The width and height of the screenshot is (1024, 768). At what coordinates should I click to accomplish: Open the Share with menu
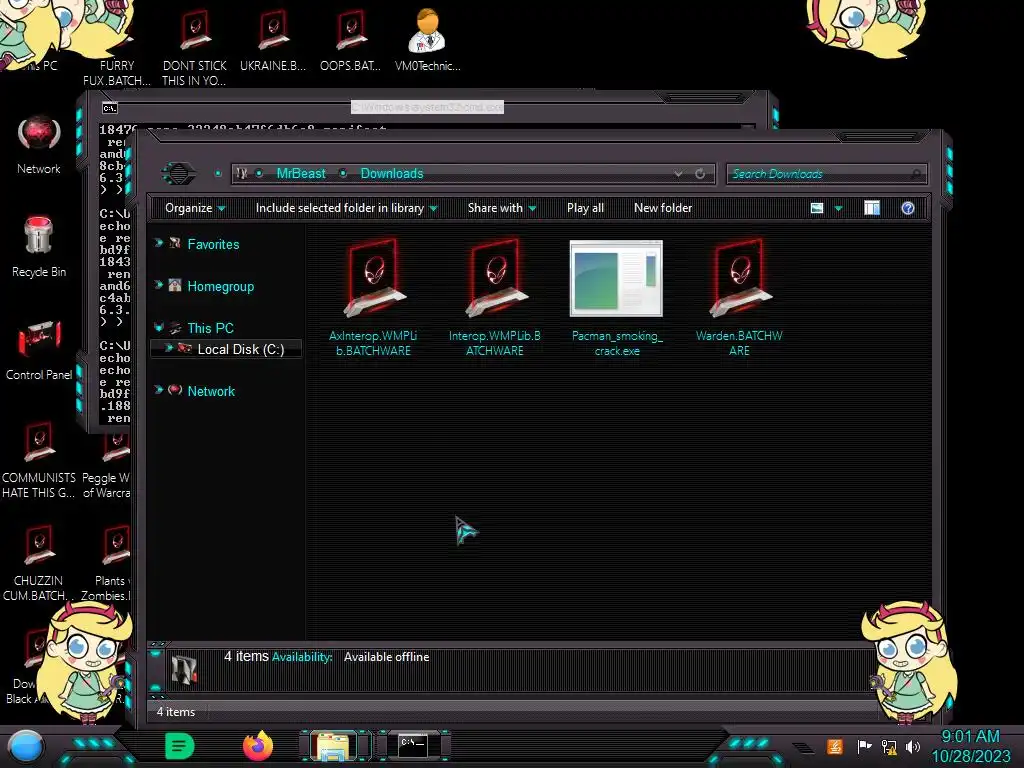(x=502, y=208)
